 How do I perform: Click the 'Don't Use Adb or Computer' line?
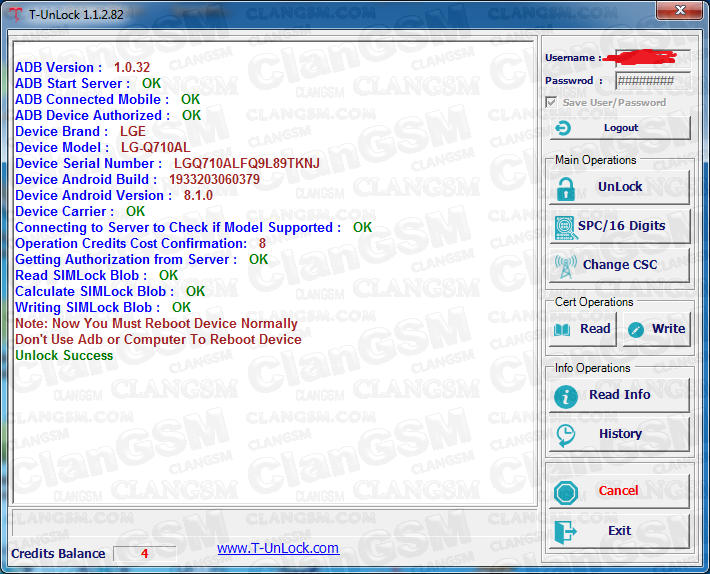coord(158,340)
